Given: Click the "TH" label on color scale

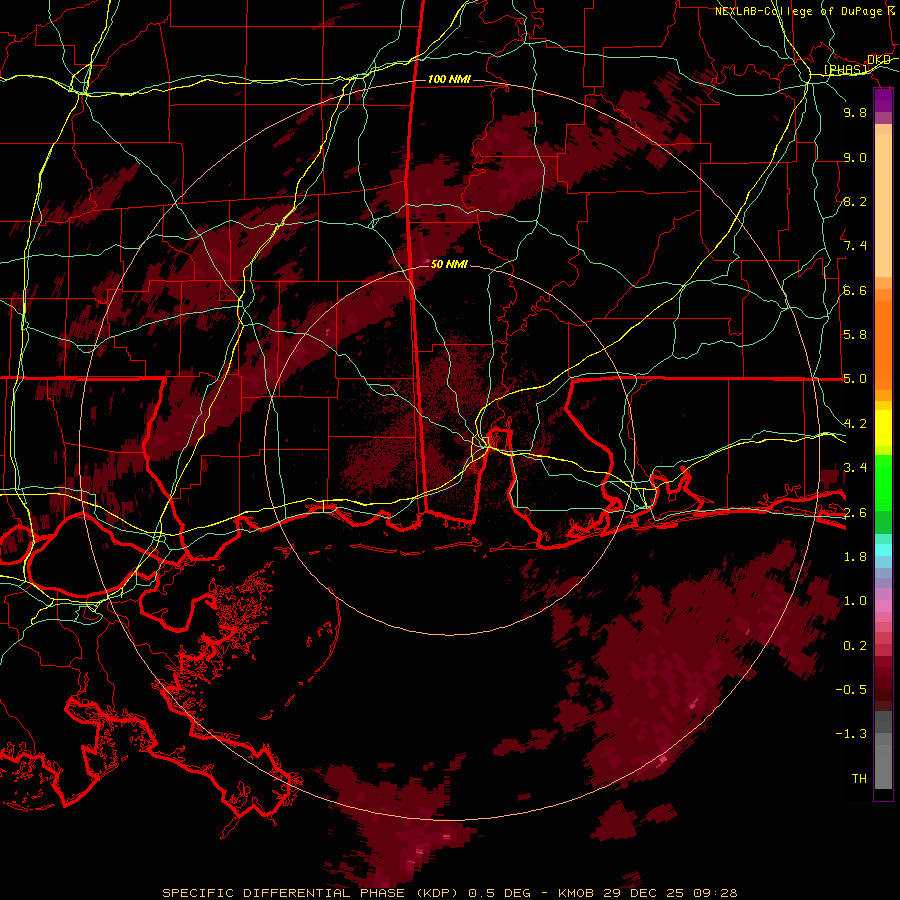Looking at the screenshot, I should coord(859,779).
